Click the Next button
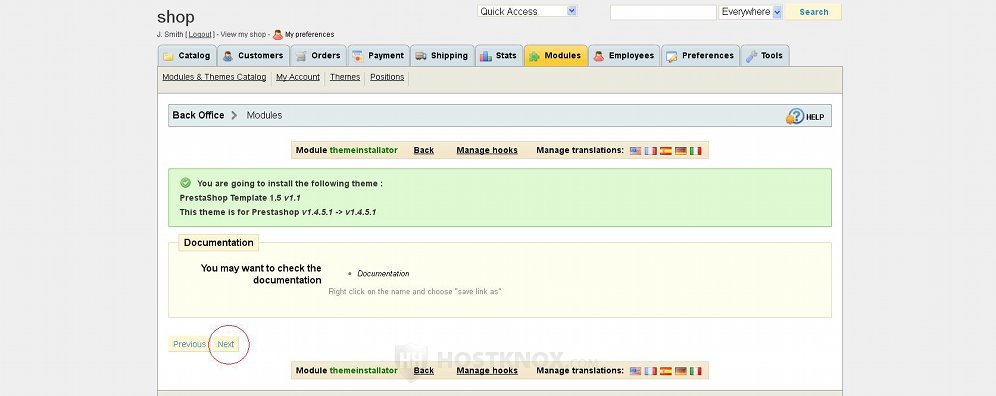Viewport: 996px width, 396px height. (225, 344)
